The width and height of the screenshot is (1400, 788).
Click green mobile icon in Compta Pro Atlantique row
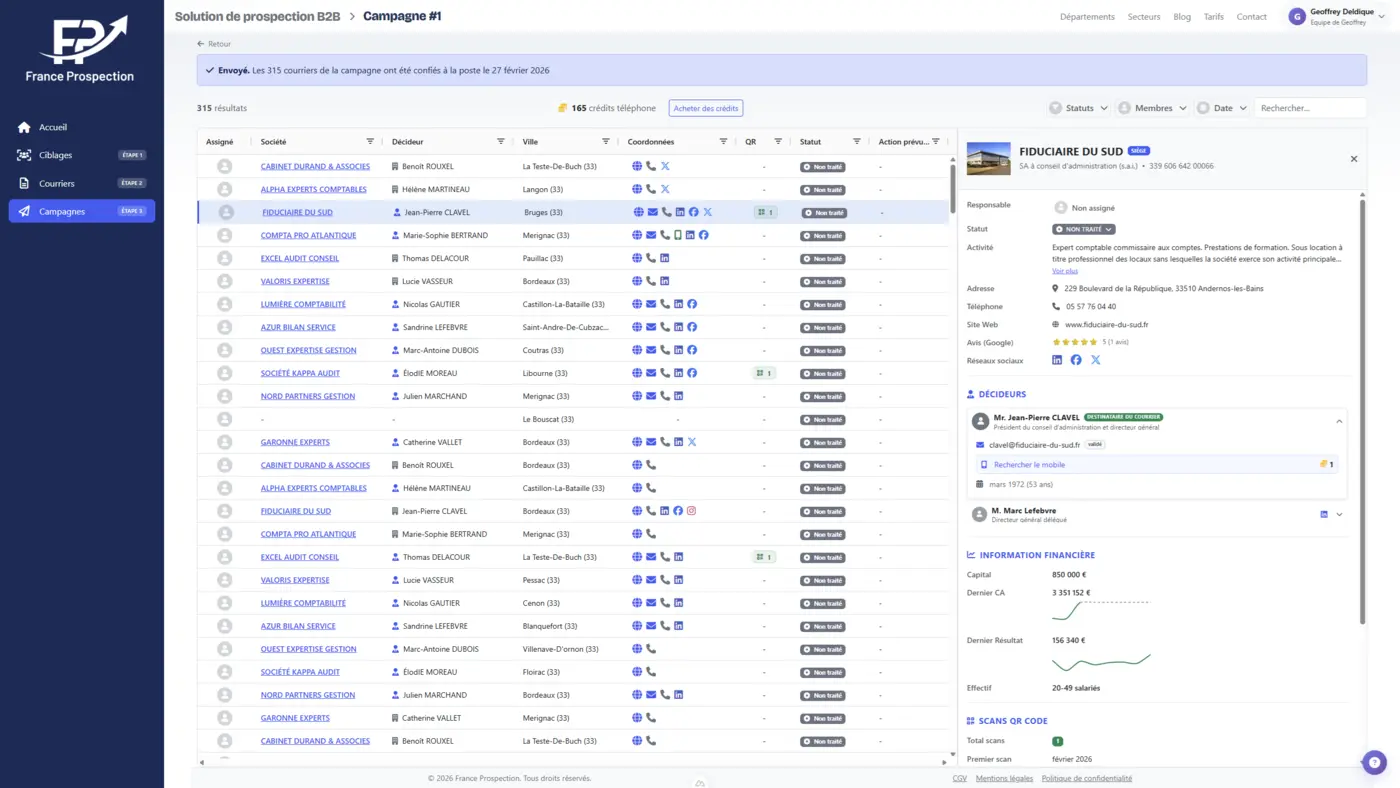[678, 236]
